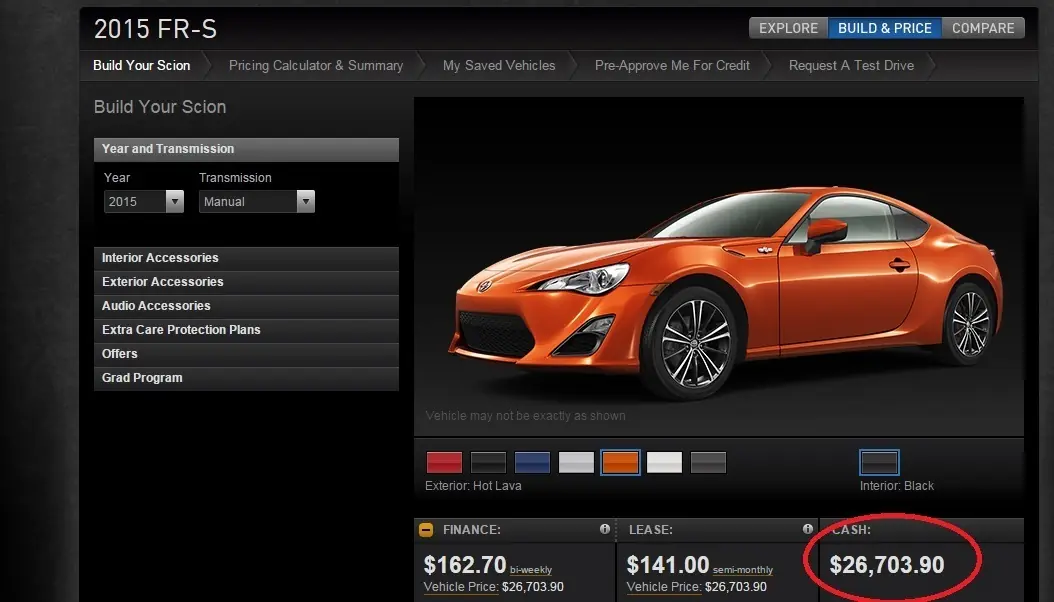The width and height of the screenshot is (1054, 602).
Task: Go to Build Your Scion step
Action: 142,65
